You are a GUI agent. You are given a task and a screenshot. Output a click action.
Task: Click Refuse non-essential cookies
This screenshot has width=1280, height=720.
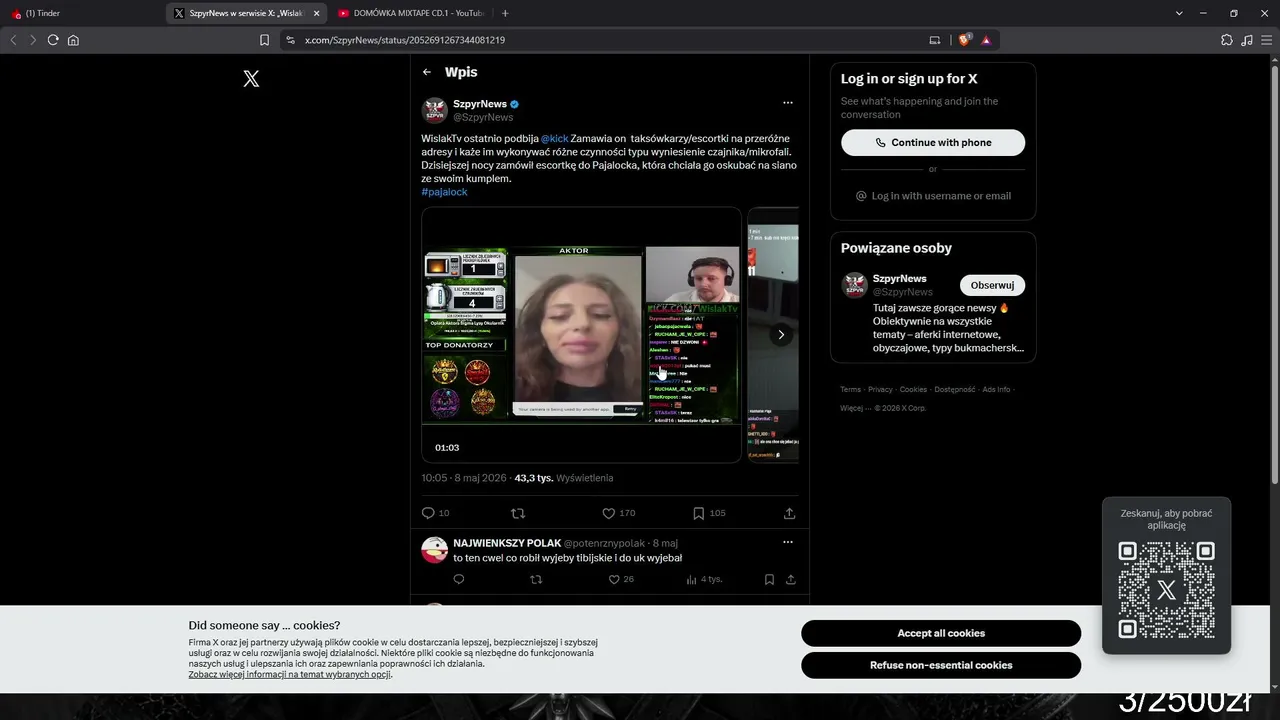tap(941, 665)
